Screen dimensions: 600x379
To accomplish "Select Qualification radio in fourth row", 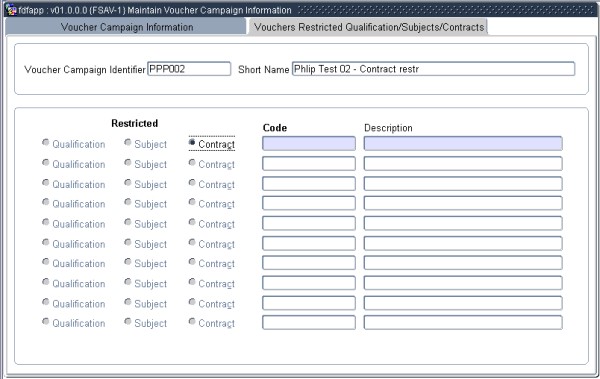I will 46,202.
